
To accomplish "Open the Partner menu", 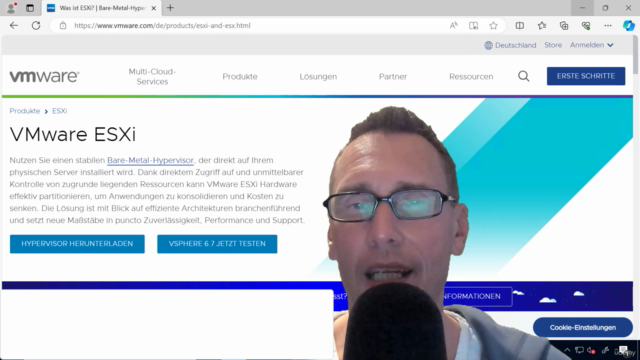I will [393, 76].
